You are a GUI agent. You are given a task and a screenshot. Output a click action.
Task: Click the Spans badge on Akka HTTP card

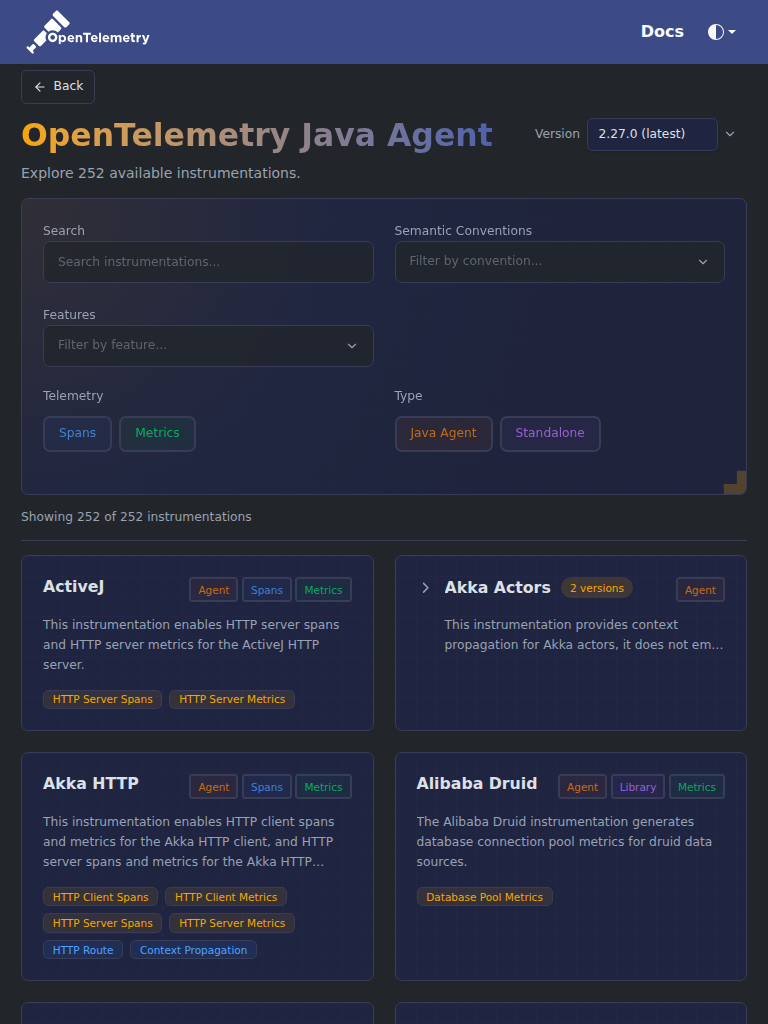tap(266, 787)
